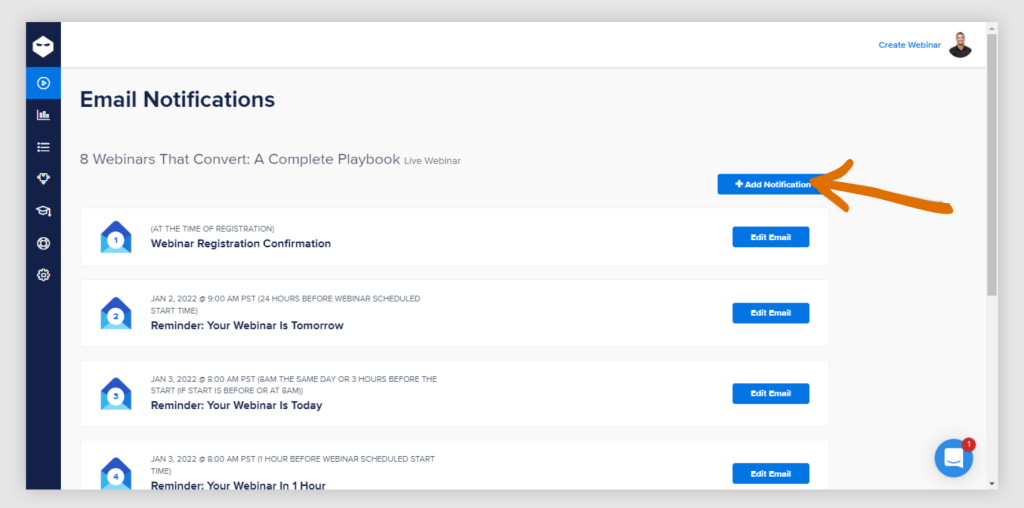
Task: Open the graduation cap training icon
Action: (x=43, y=211)
